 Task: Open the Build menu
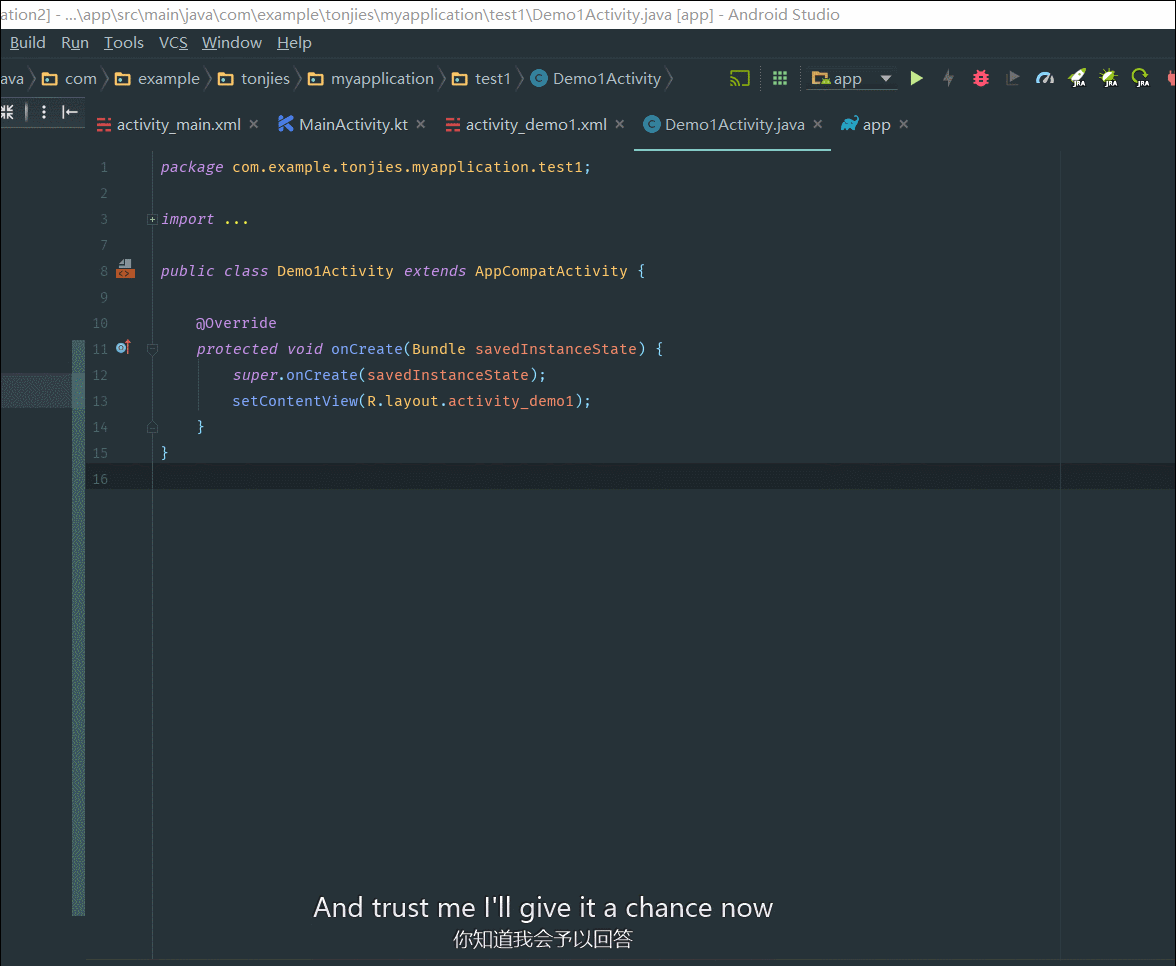click(x=28, y=43)
